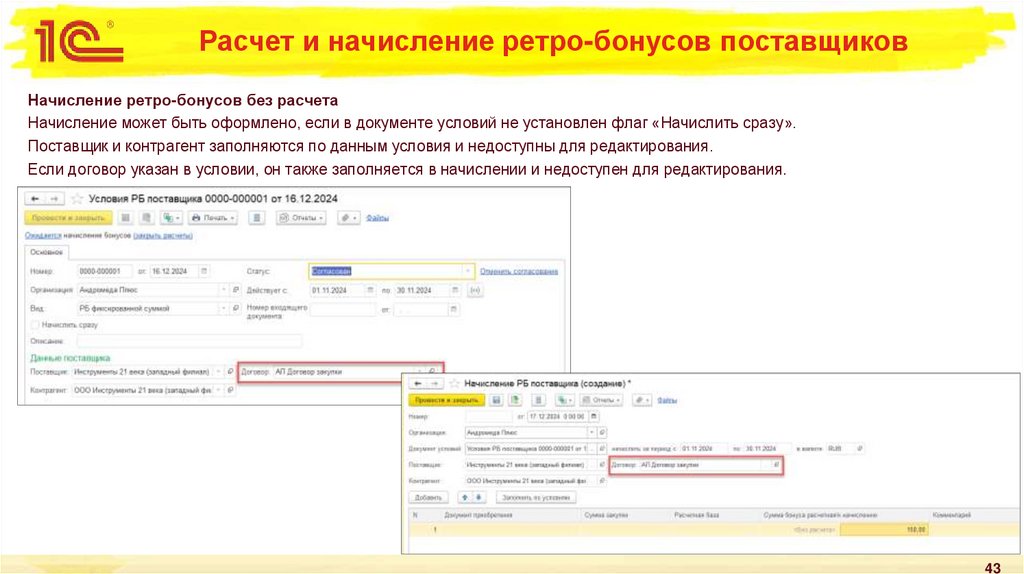This screenshot has width=1024, height=574.
Task: Click Провести и закрыть in Условия РБ window
Action: click(68, 218)
